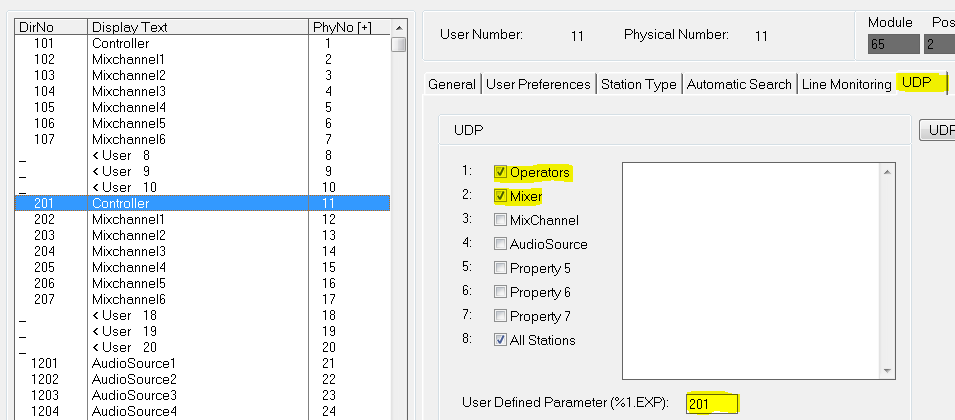Uncheck the Operators checkbox

501,172
